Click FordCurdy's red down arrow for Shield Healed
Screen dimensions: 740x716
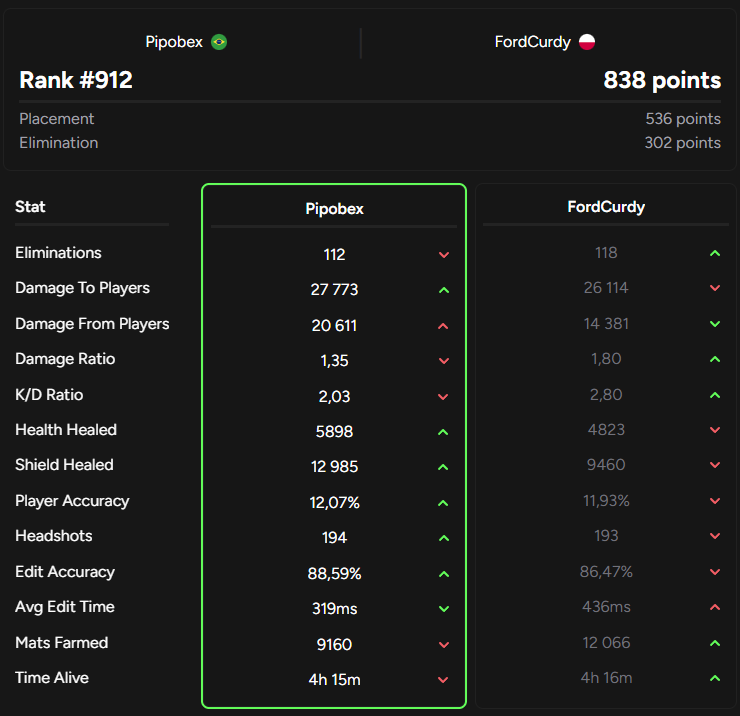715,465
